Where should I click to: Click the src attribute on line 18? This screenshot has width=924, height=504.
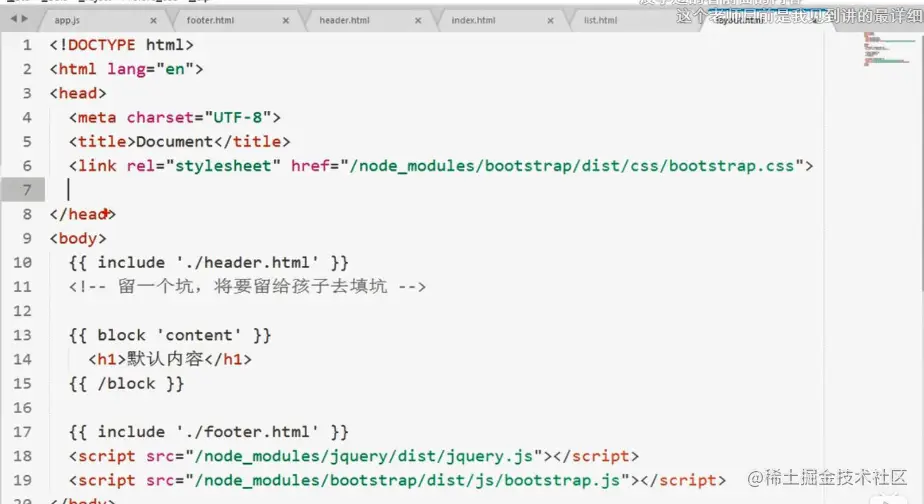point(160,456)
